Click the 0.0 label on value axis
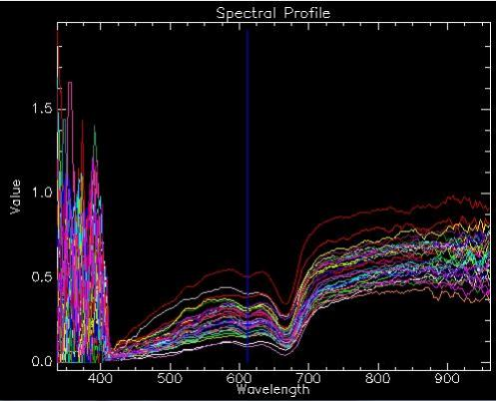Image resolution: width=496 pixels, height=401 pixels. tap(42, 362)
